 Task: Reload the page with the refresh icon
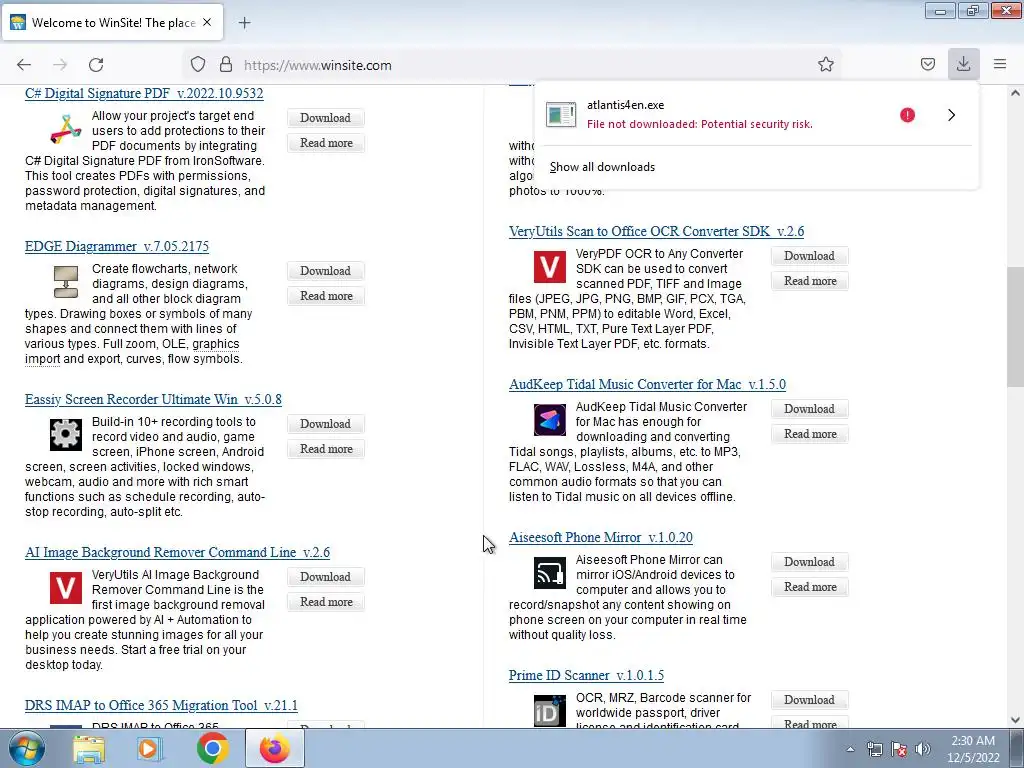96,65
